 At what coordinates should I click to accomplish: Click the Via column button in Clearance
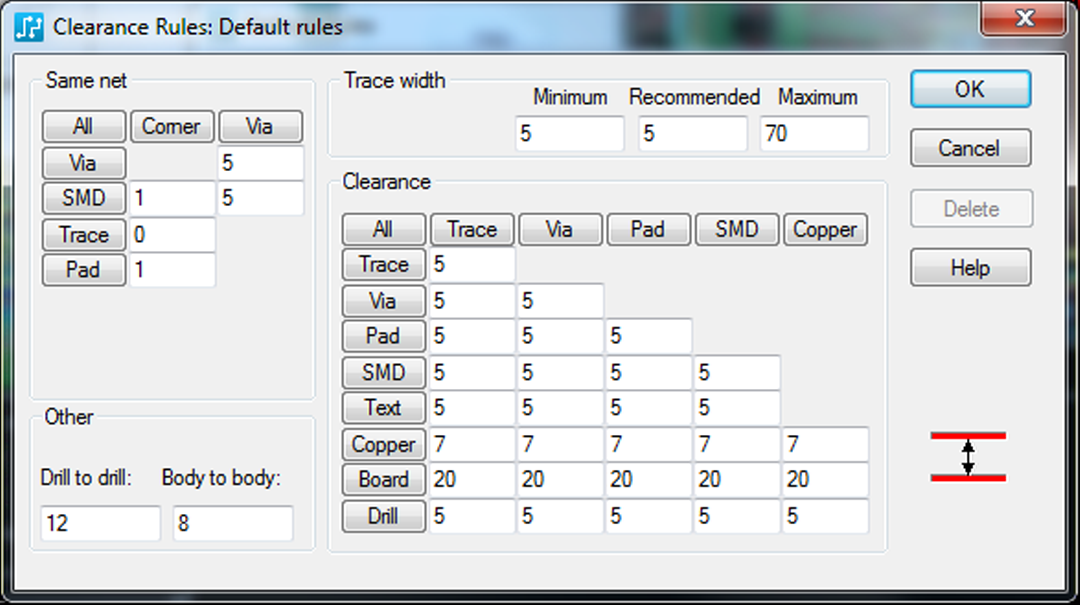pos(560,229)
